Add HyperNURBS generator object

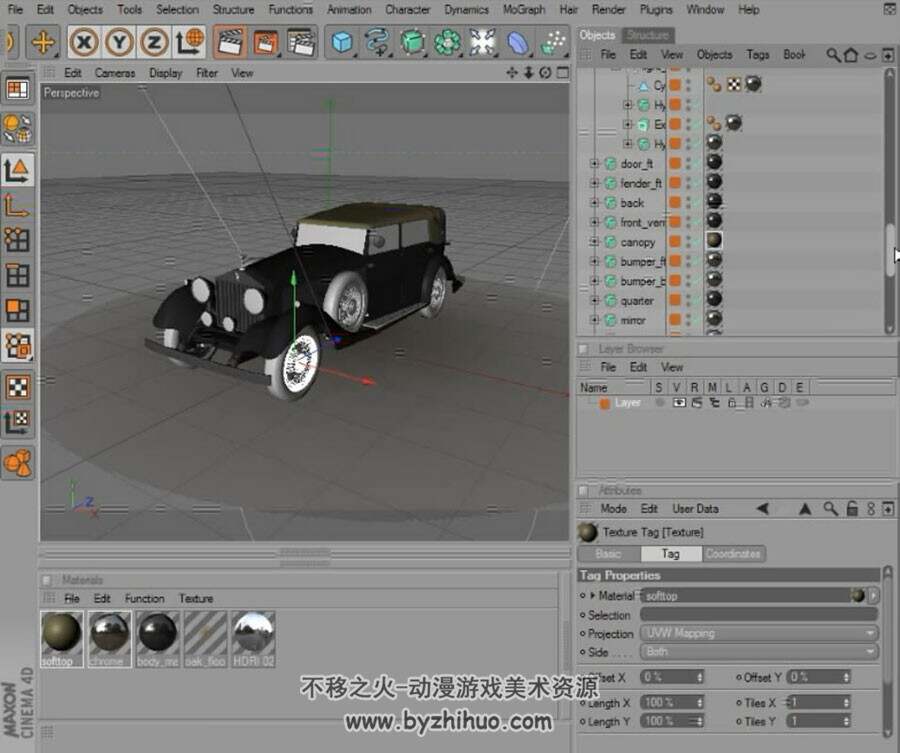point(412,42)
